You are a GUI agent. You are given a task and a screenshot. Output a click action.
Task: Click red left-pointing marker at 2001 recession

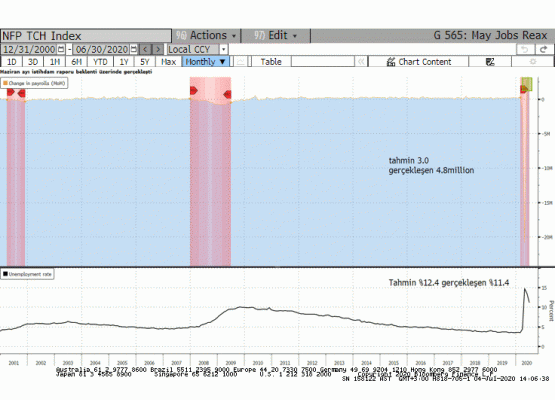click(22, 93)
